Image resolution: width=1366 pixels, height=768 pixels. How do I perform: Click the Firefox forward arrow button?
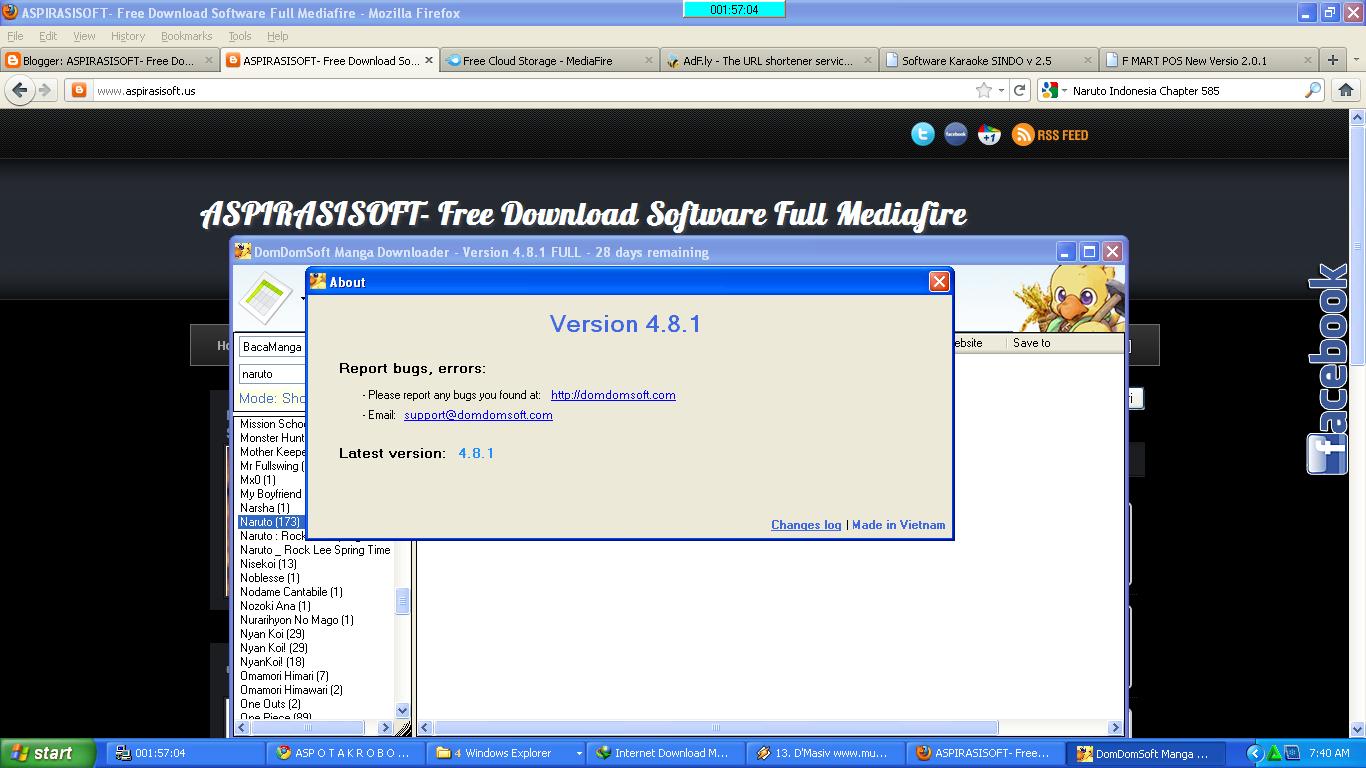[45, 90]
